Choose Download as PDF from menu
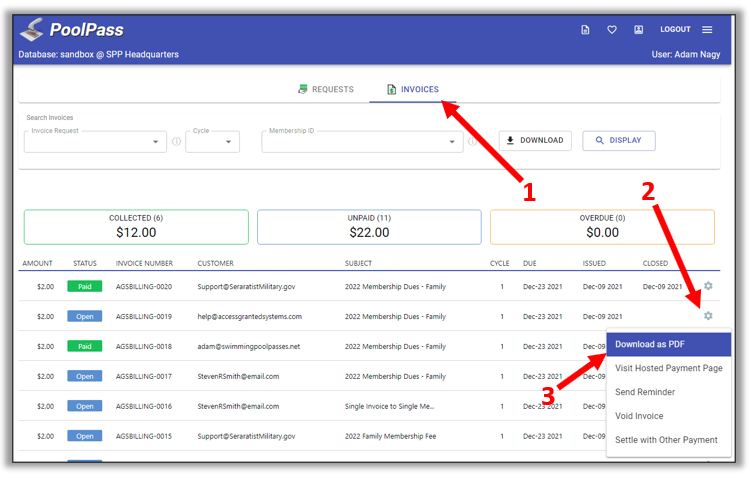This screenshot has width=751, height=478. 669,344
